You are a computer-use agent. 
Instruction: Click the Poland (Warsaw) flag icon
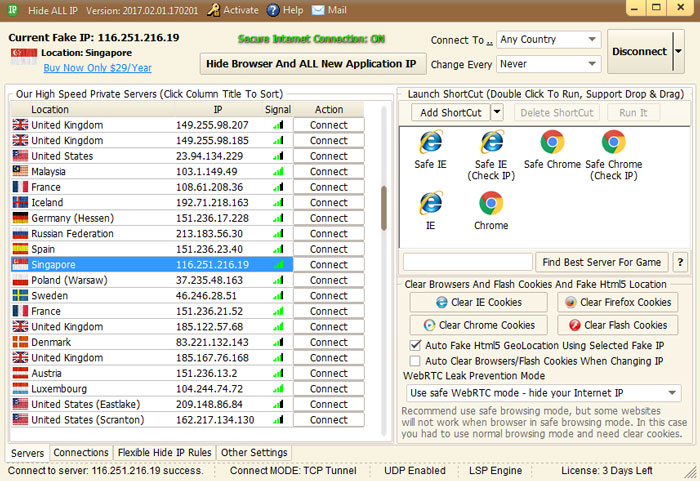(20, 280)
